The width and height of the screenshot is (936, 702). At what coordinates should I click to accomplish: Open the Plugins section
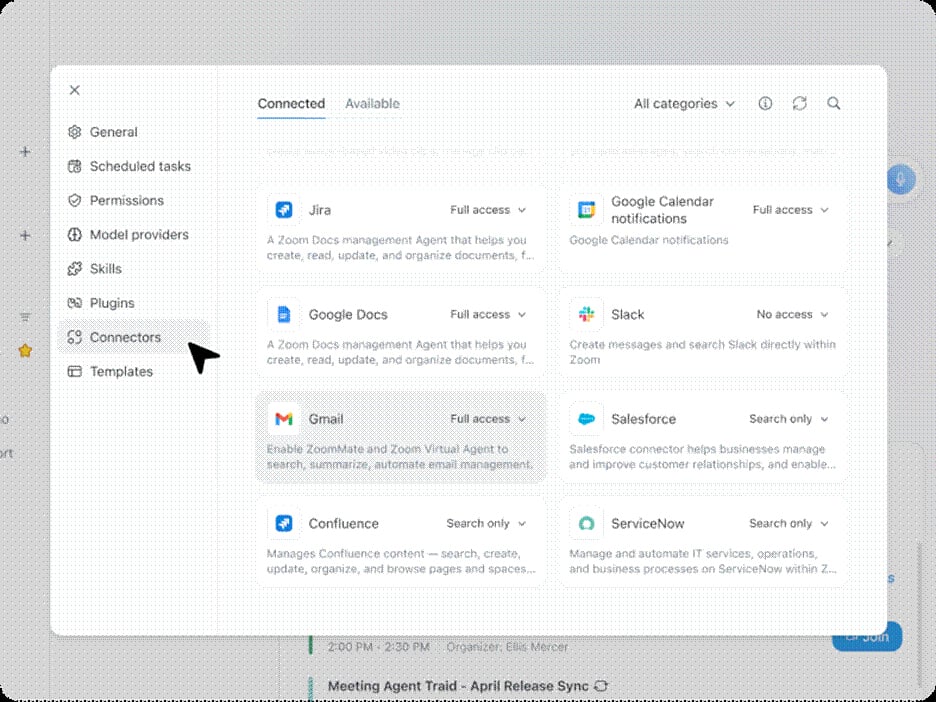point(133,303)
